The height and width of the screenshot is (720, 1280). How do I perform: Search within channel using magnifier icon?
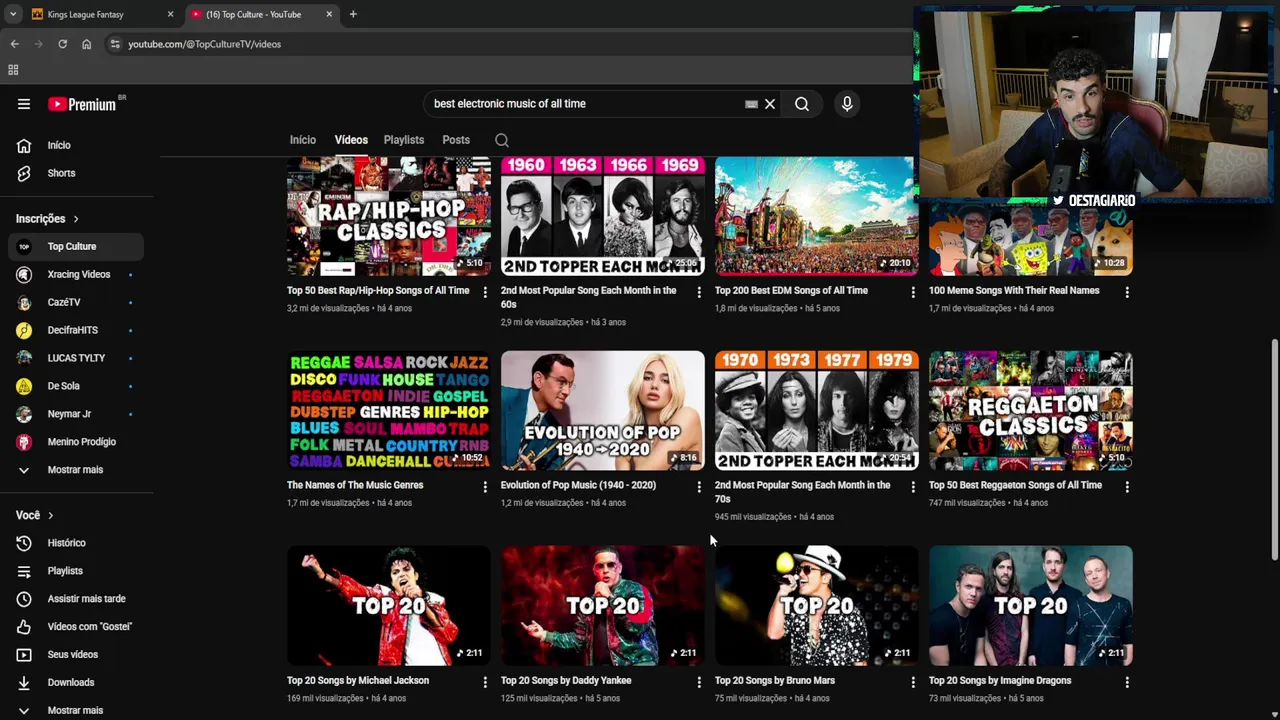(x=502, y=141)
